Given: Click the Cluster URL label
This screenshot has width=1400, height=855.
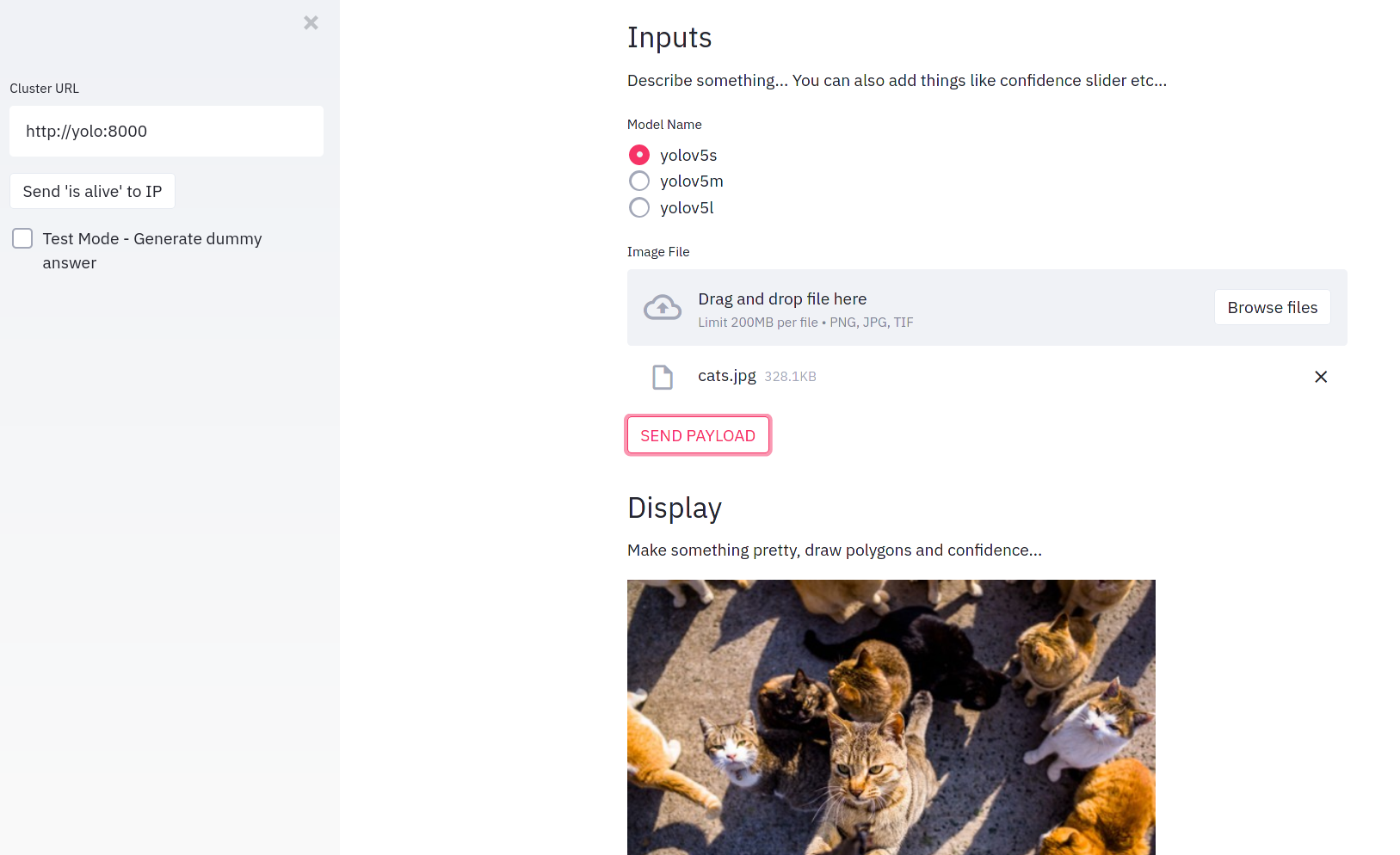Looking at the screenshot, I should pos(45,89).
